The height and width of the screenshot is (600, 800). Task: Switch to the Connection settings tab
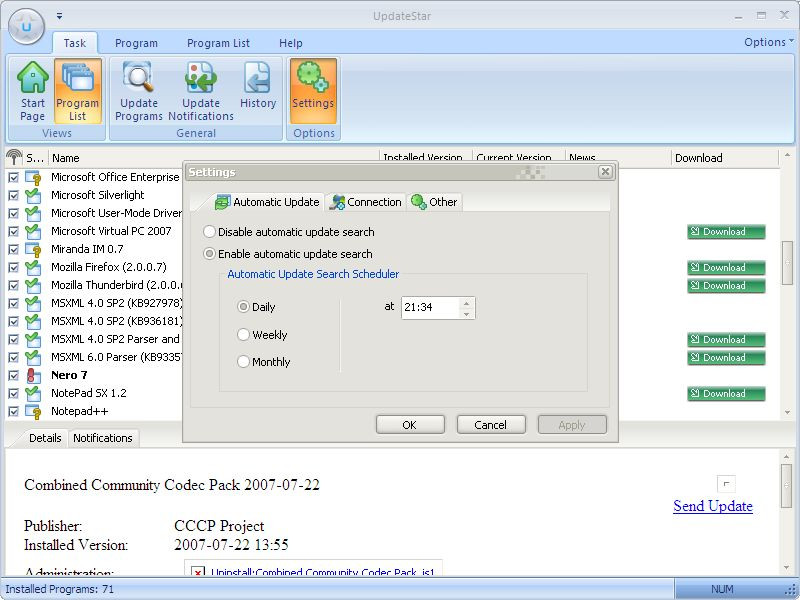coord(365,202)
